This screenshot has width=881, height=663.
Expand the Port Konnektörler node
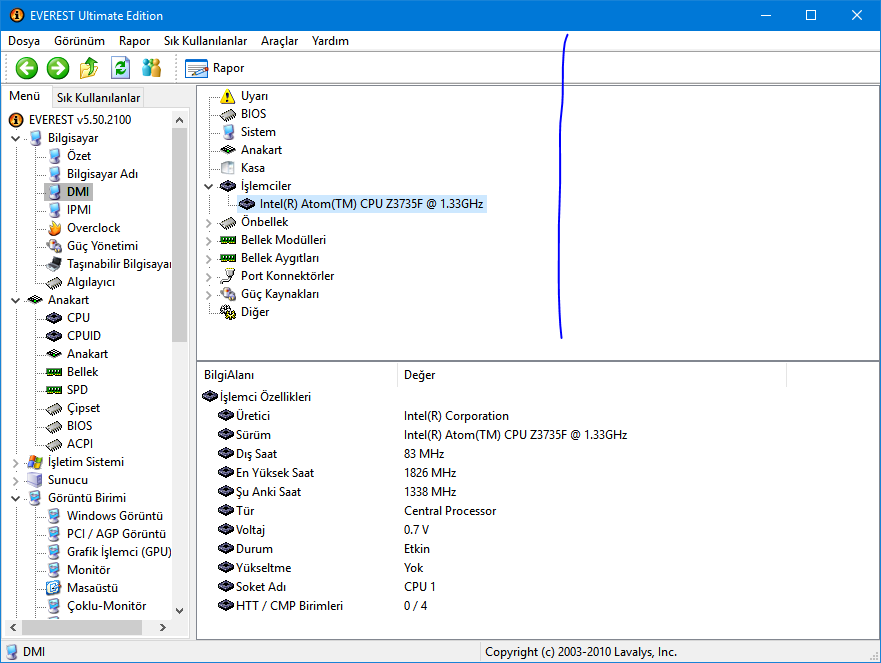pos(208,276)
